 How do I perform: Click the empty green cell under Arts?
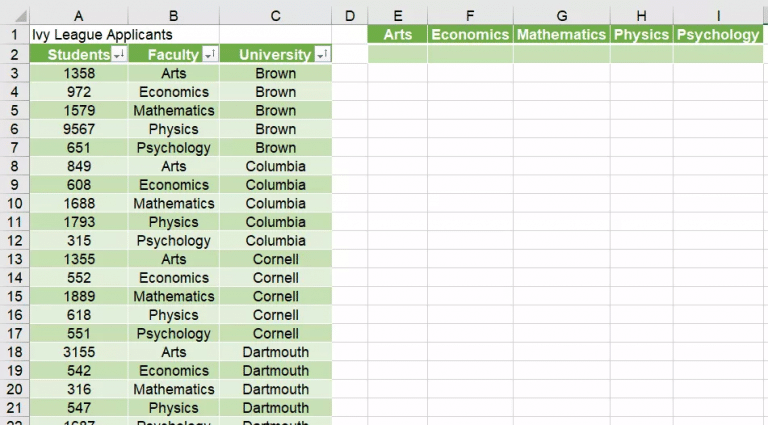(x=398, y=54)
